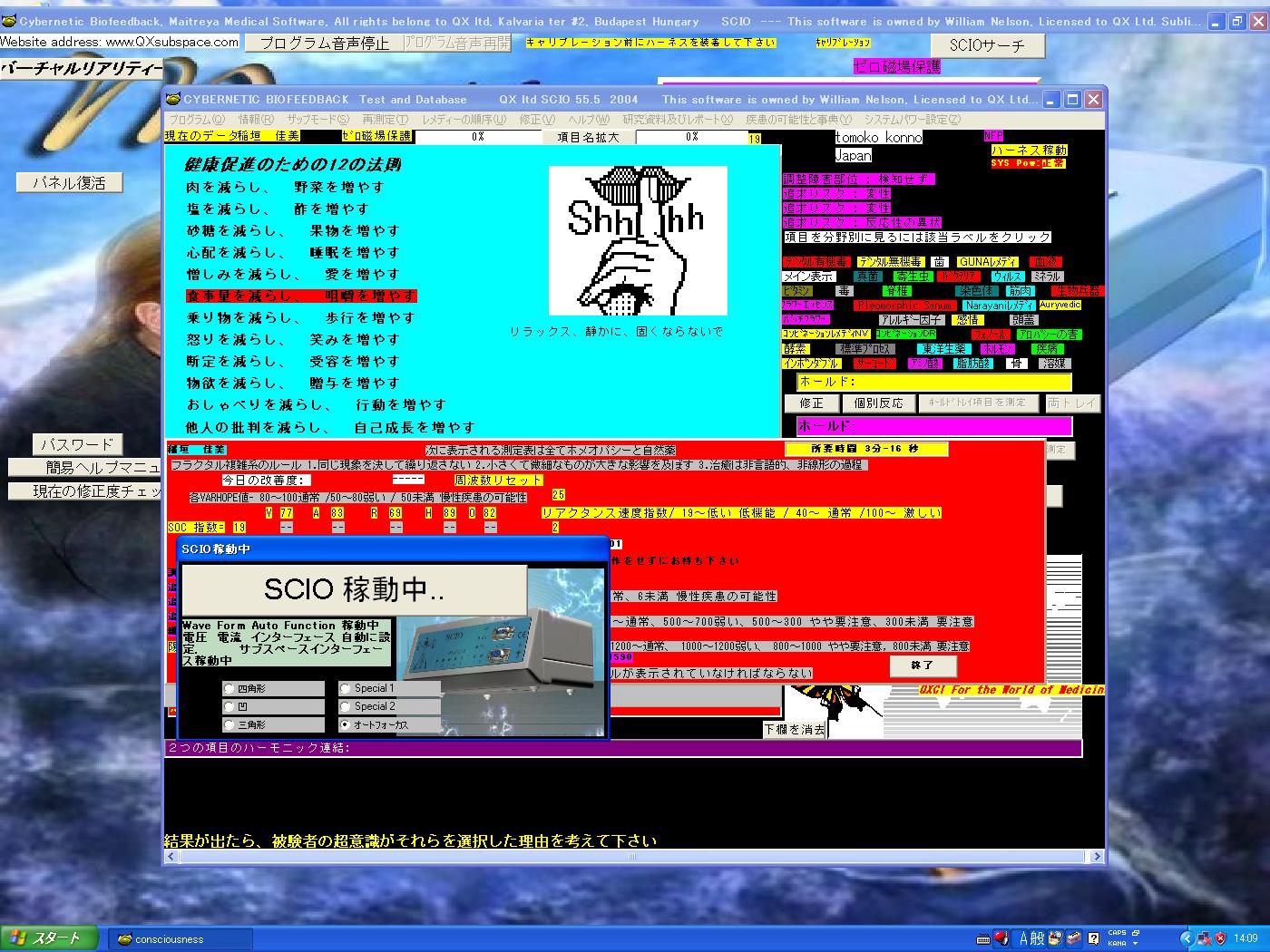Open the 簡易ヘルプマニュアル button

pyautogui.click(x=85, y=468)
